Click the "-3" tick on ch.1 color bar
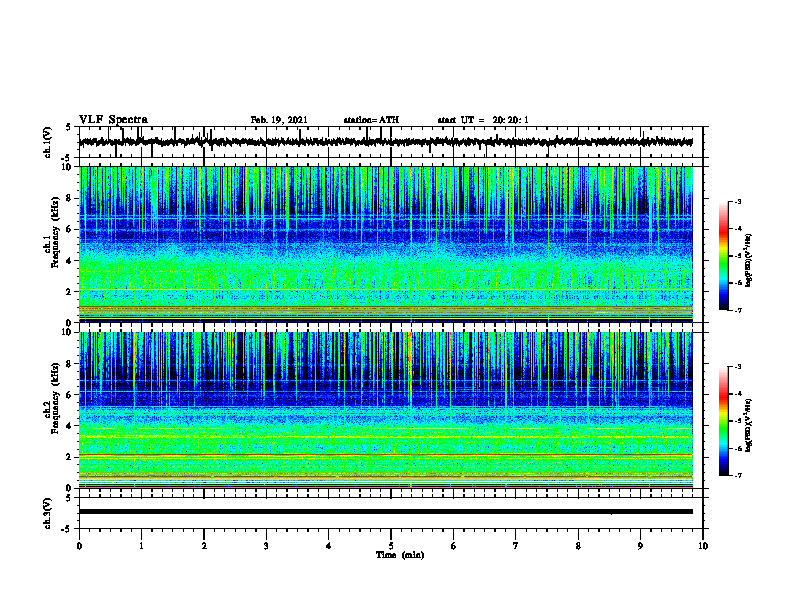 [x=737, y=201]
